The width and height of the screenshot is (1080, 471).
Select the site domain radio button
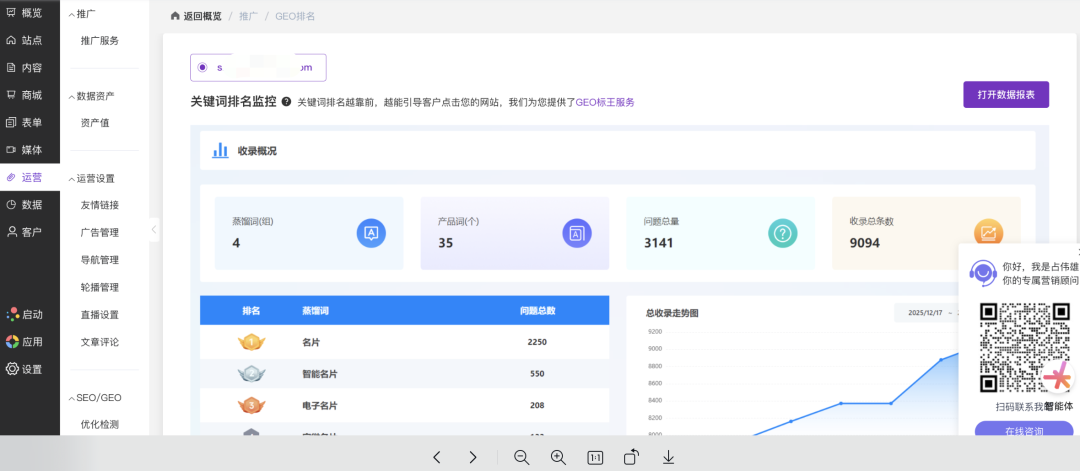tap(203, 67)
